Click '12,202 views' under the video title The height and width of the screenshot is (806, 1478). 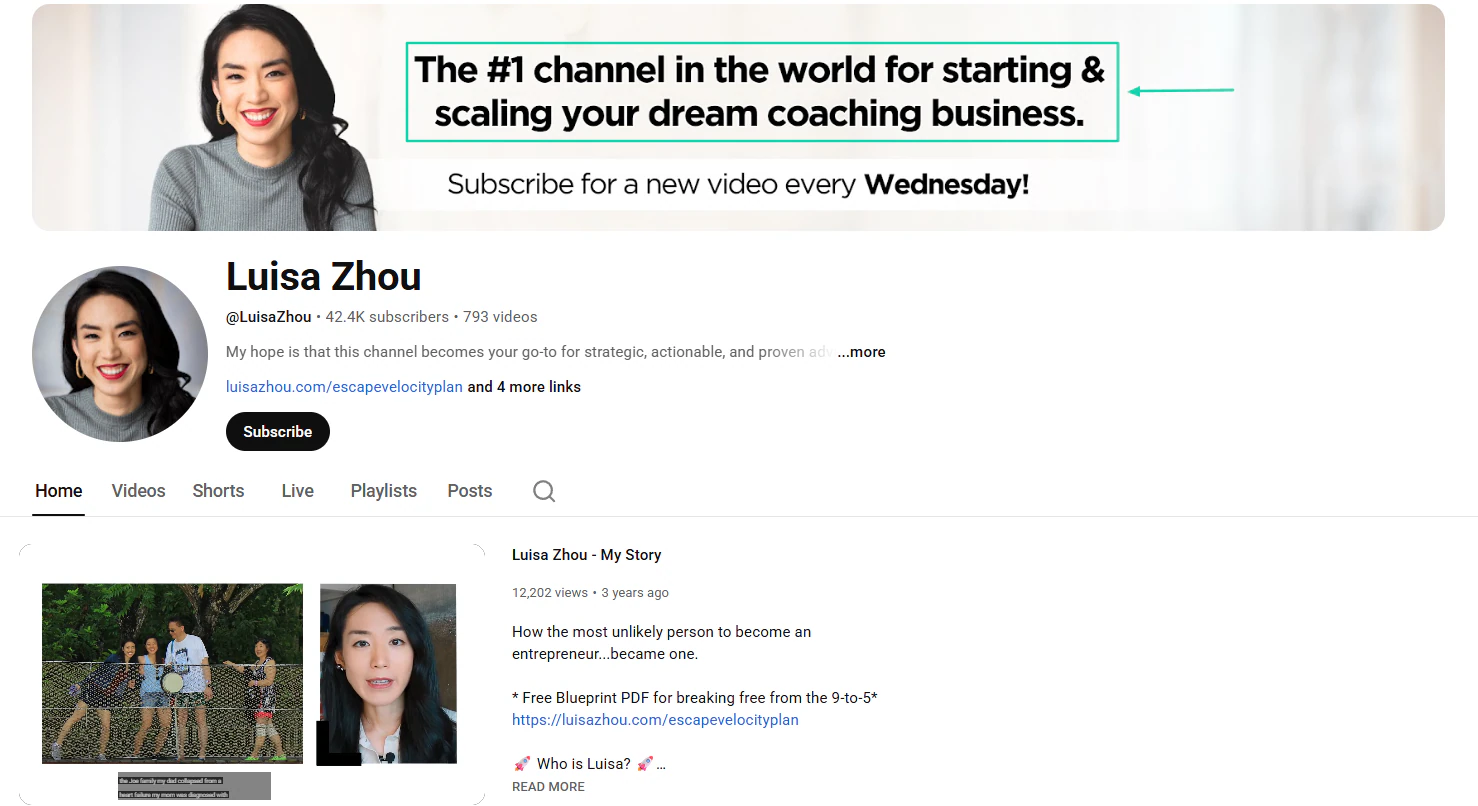tap(550, 593)
